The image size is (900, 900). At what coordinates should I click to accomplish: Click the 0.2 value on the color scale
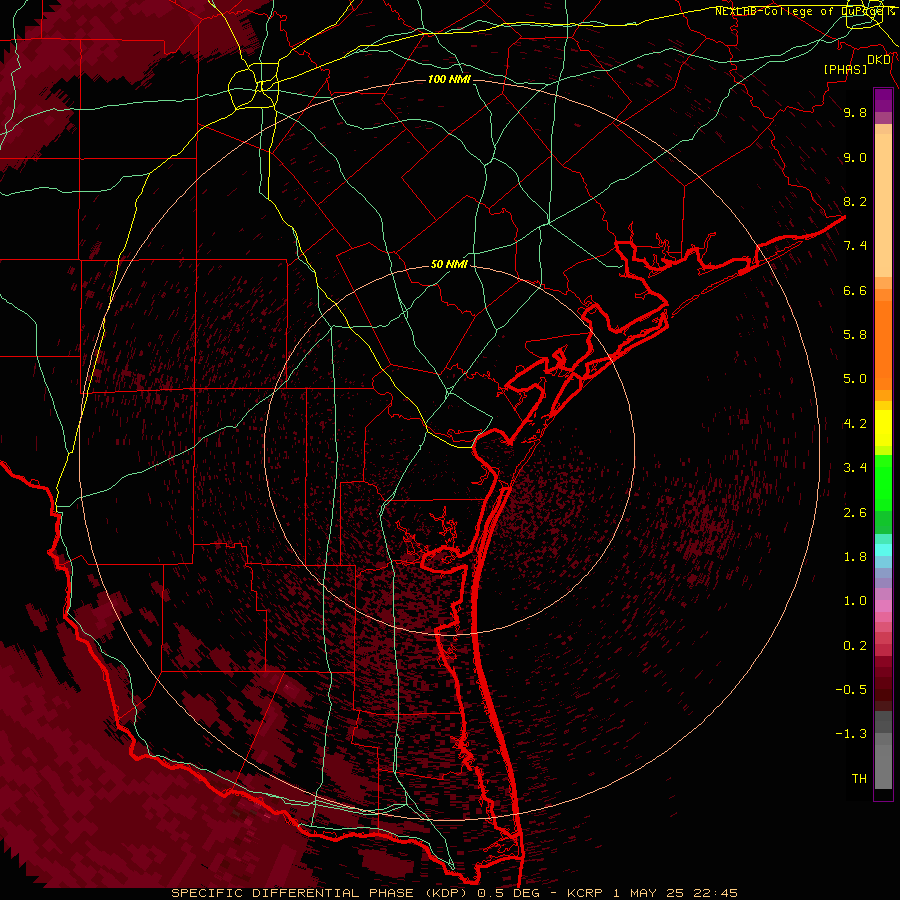tap(855, 645)
